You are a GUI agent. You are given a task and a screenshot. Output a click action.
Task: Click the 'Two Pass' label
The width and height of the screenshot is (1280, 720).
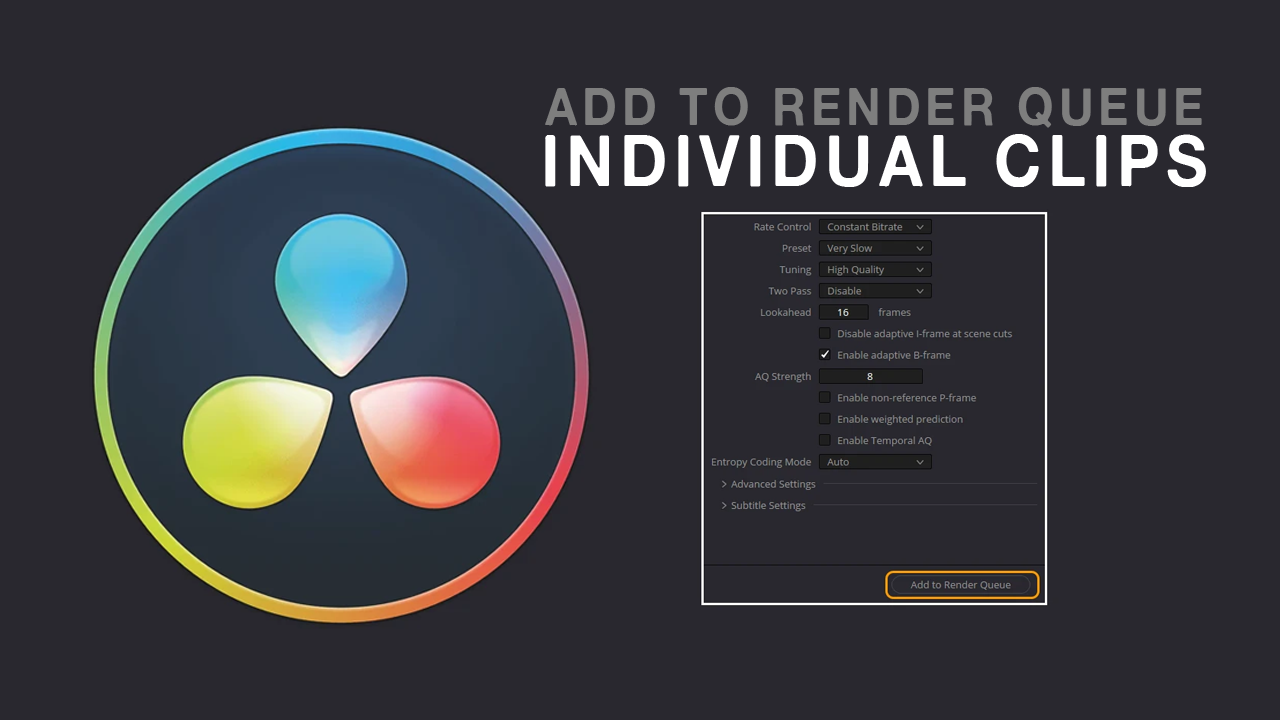(790, 291)
